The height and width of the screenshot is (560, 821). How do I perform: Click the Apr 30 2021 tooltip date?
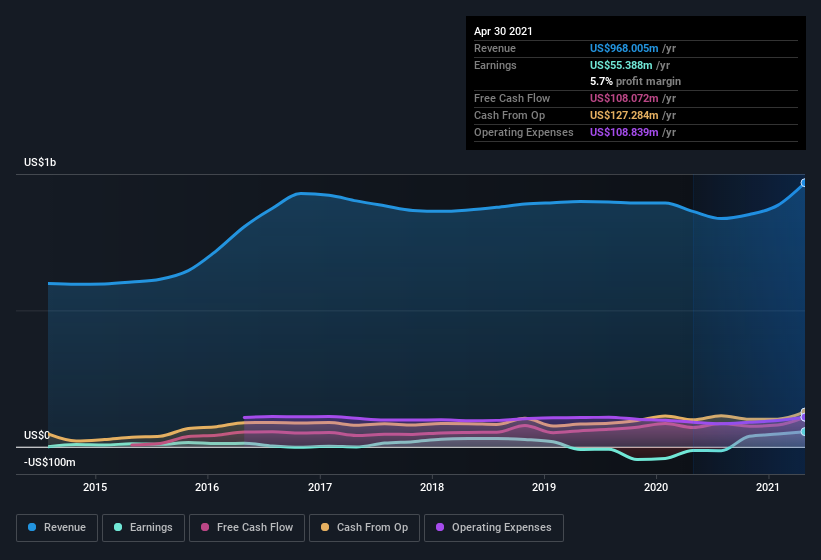pos(503,31)
